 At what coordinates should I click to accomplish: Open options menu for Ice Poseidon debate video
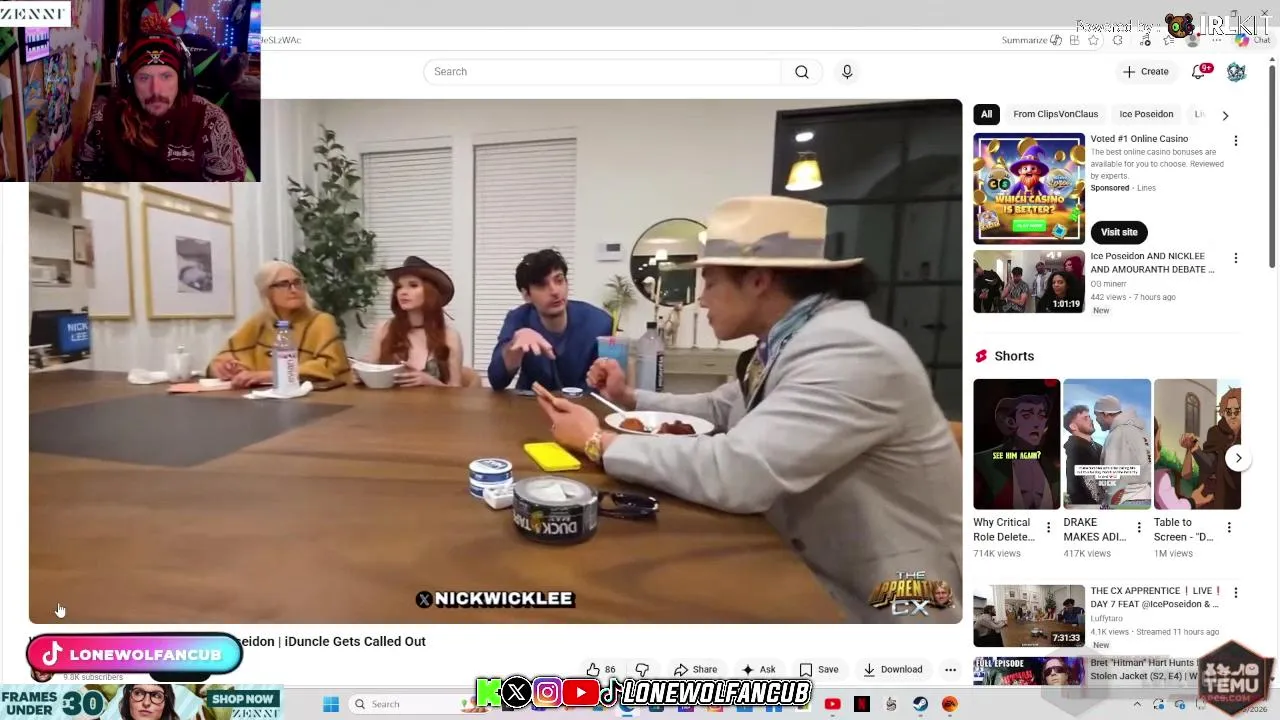click(x=1236, y=258)
